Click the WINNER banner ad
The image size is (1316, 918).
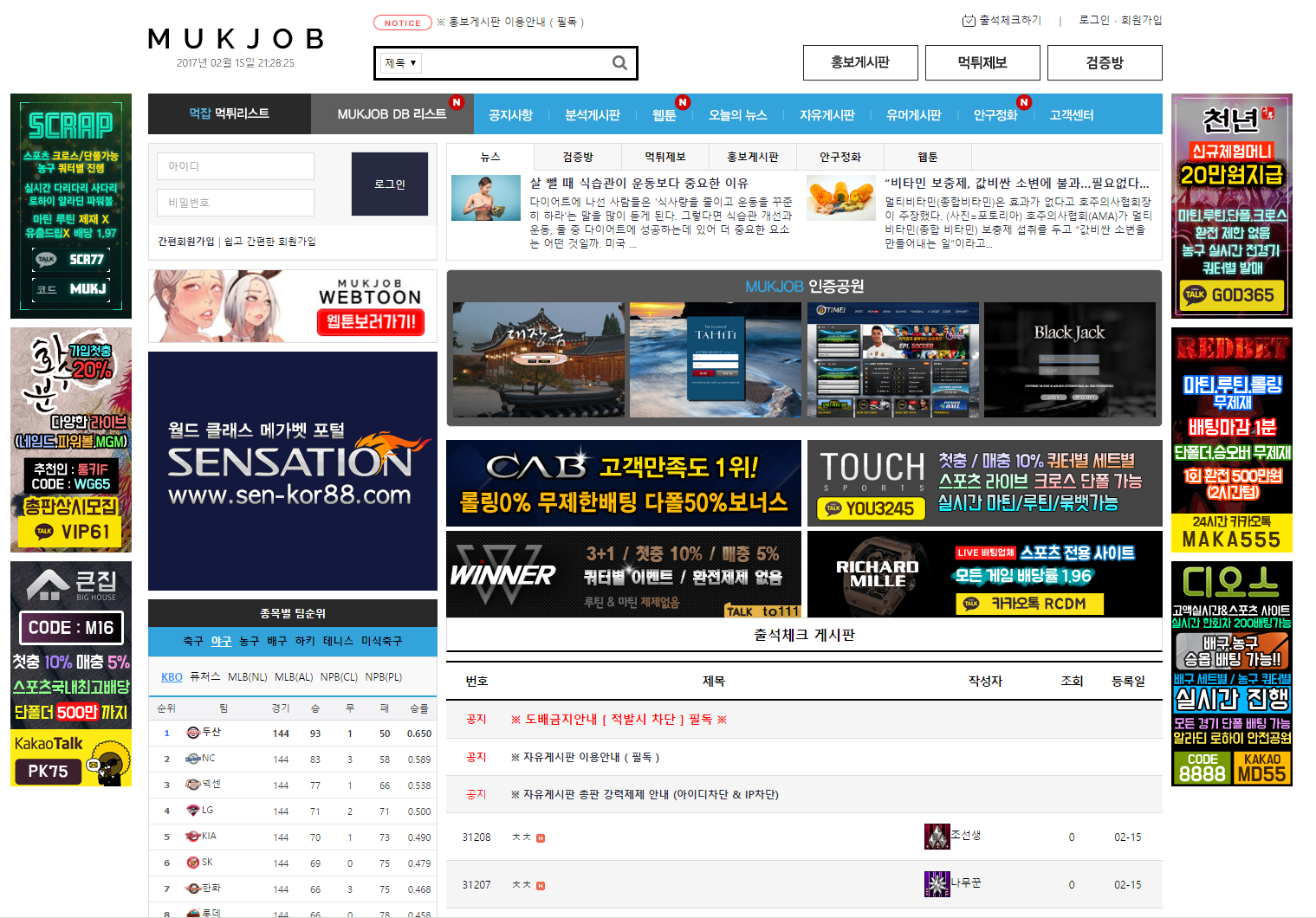point(624,574)
